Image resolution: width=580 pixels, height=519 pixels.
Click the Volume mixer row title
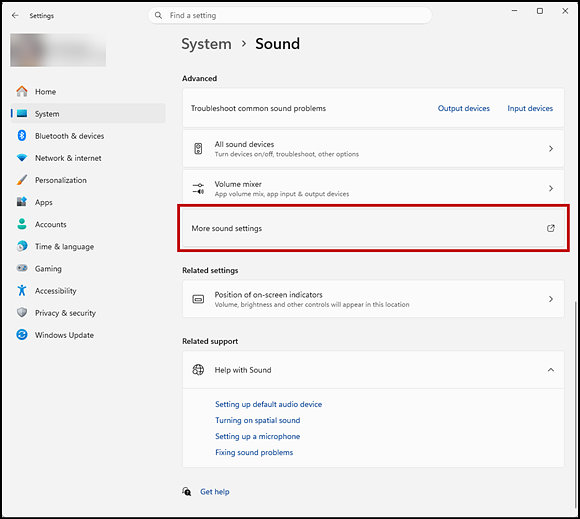238,184
